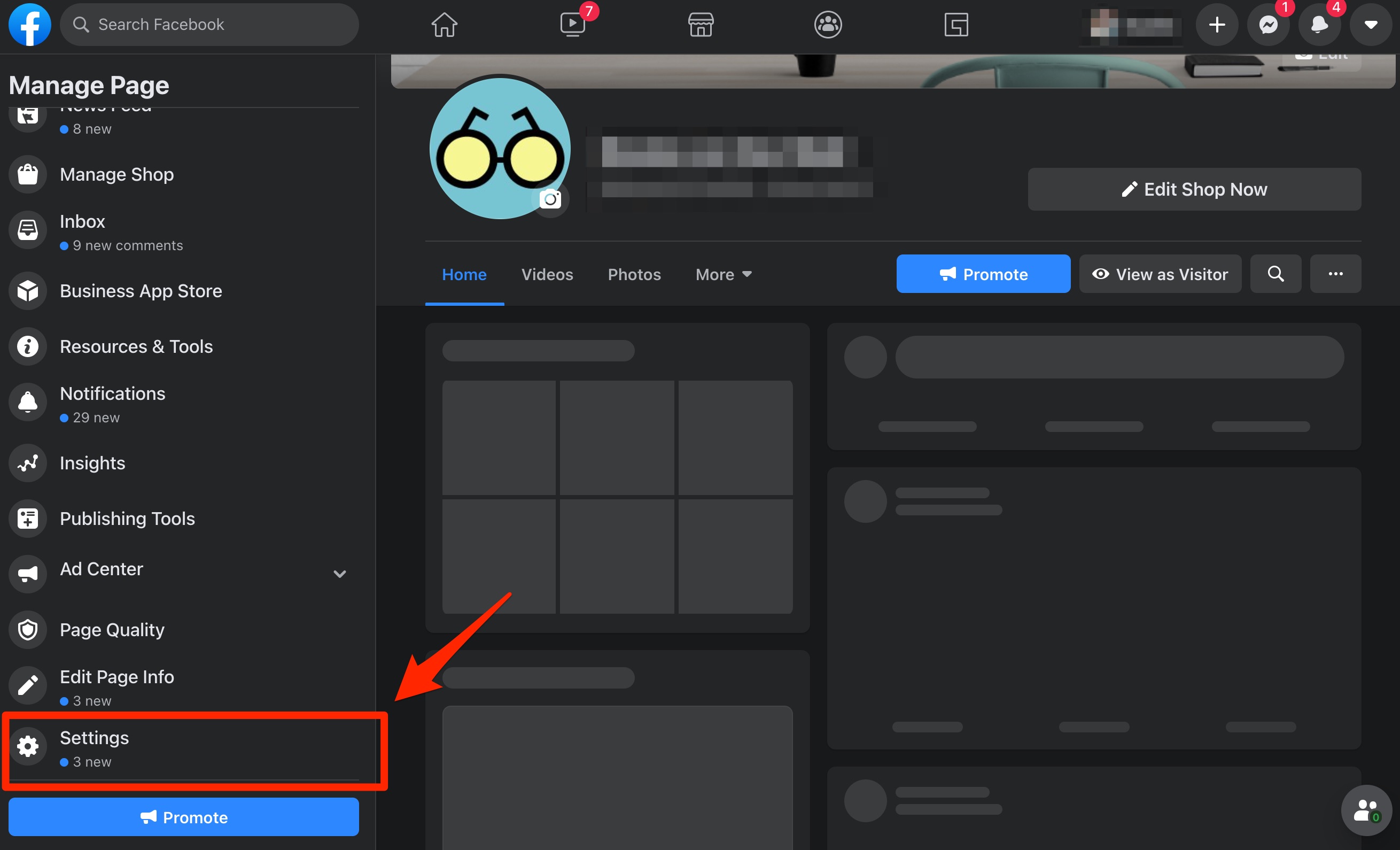
Task: Click the page search magnifier button
Action: (1275, 274)
